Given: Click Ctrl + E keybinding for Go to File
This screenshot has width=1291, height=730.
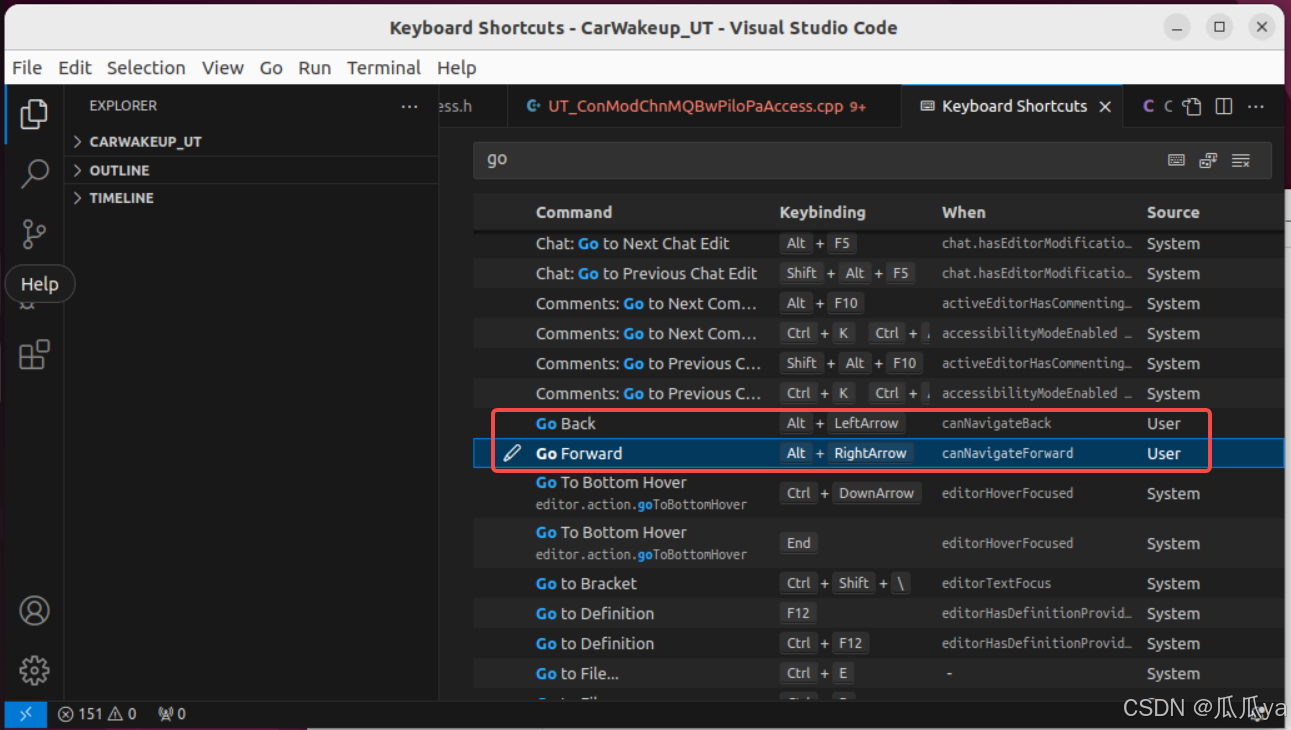Looking at the screenshot, I should (x=818, y=673).
